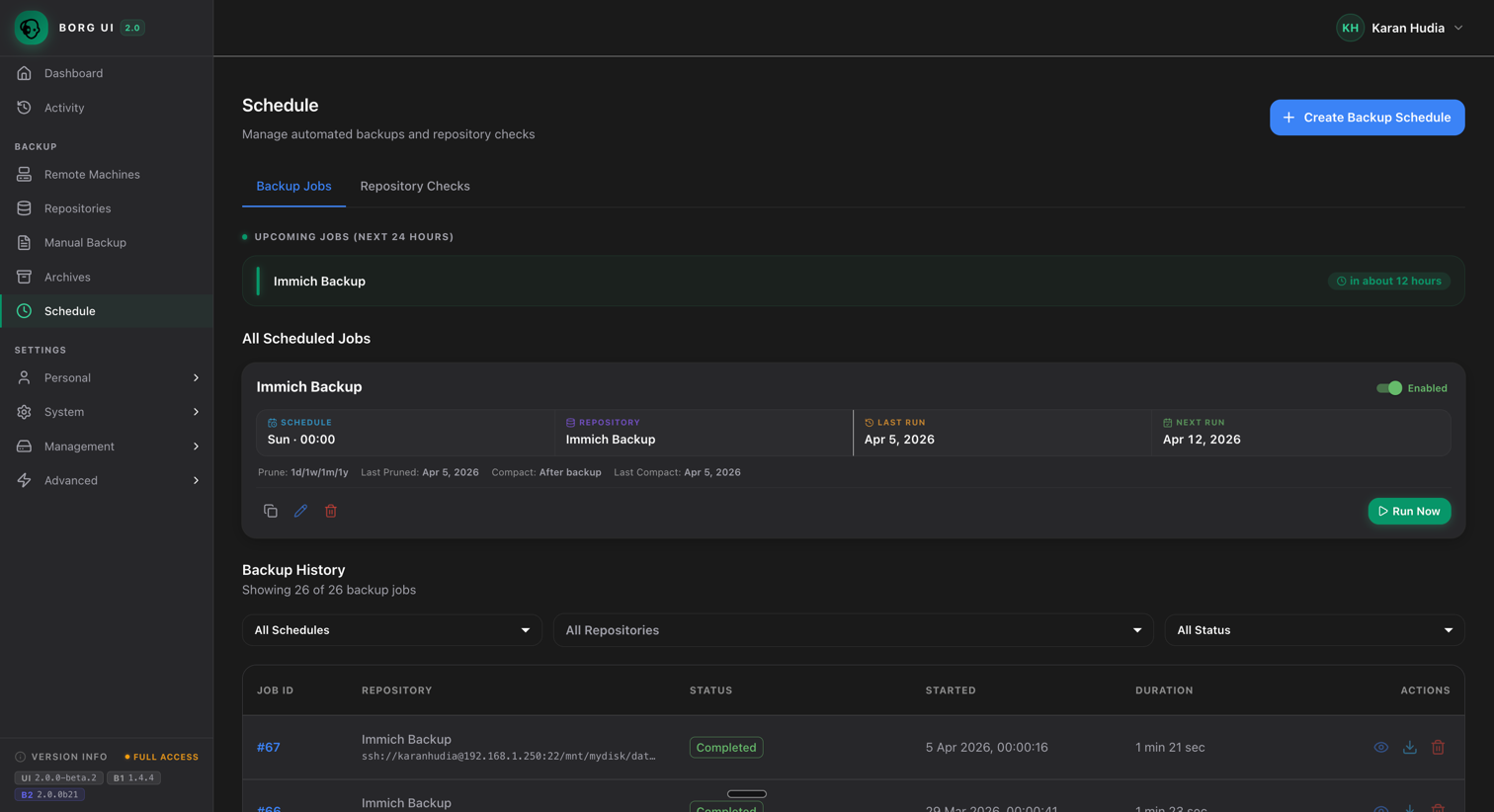Edit the Immich Backup schedule with pencil icon

300,511
